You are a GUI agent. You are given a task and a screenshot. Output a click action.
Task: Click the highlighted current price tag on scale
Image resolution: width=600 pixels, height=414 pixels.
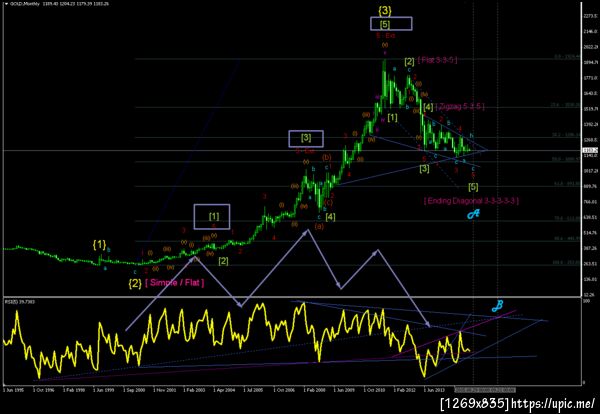tap(588, 150)
